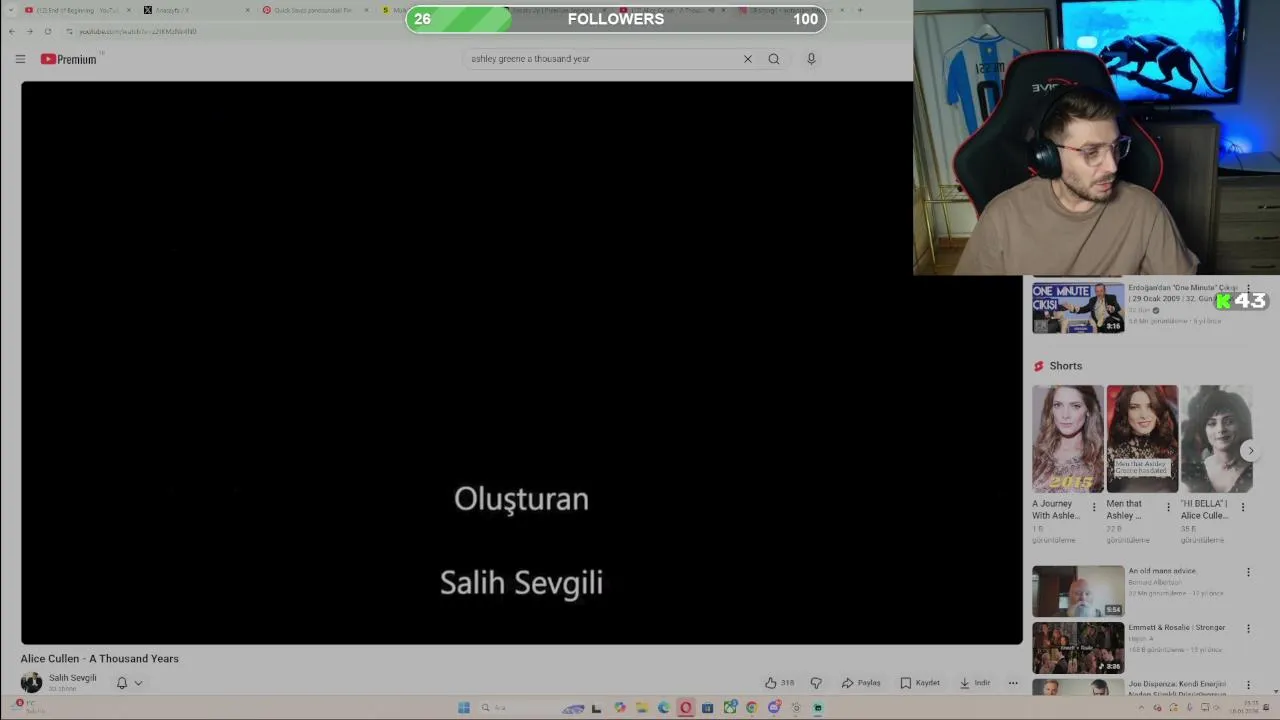
Task: Open File Explorer from taskbar
Action: (641, 708)
